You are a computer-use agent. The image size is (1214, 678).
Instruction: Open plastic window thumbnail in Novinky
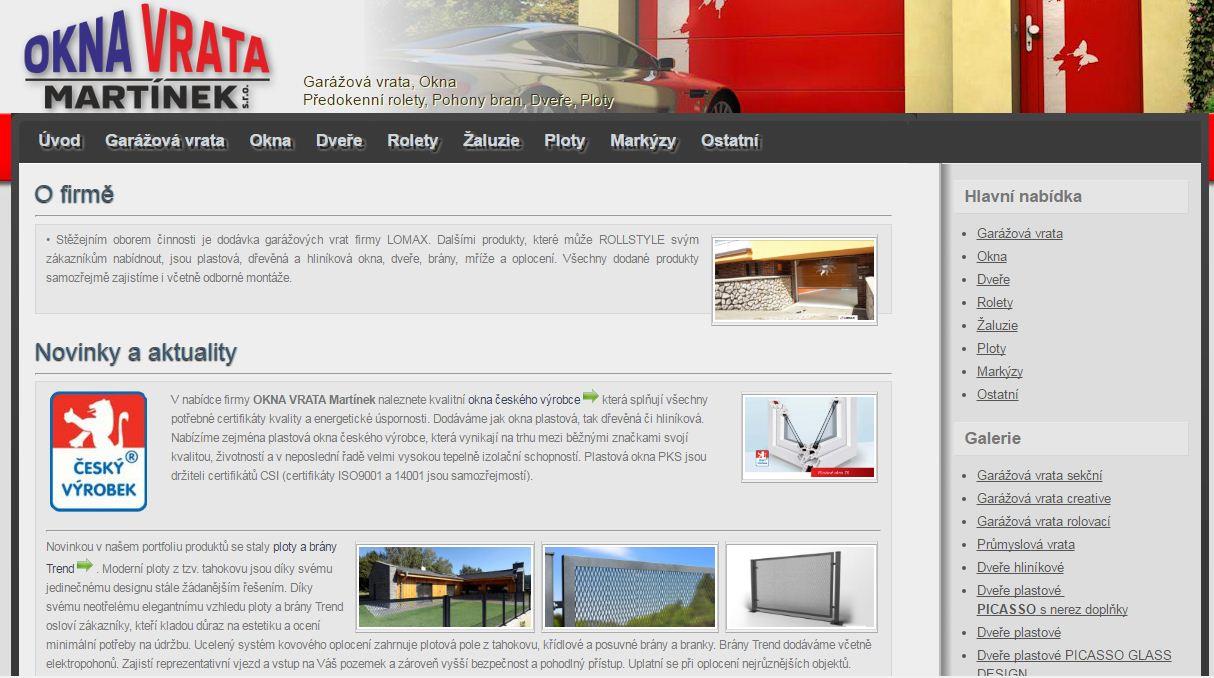pyautogui.click(x=809, y=437)
